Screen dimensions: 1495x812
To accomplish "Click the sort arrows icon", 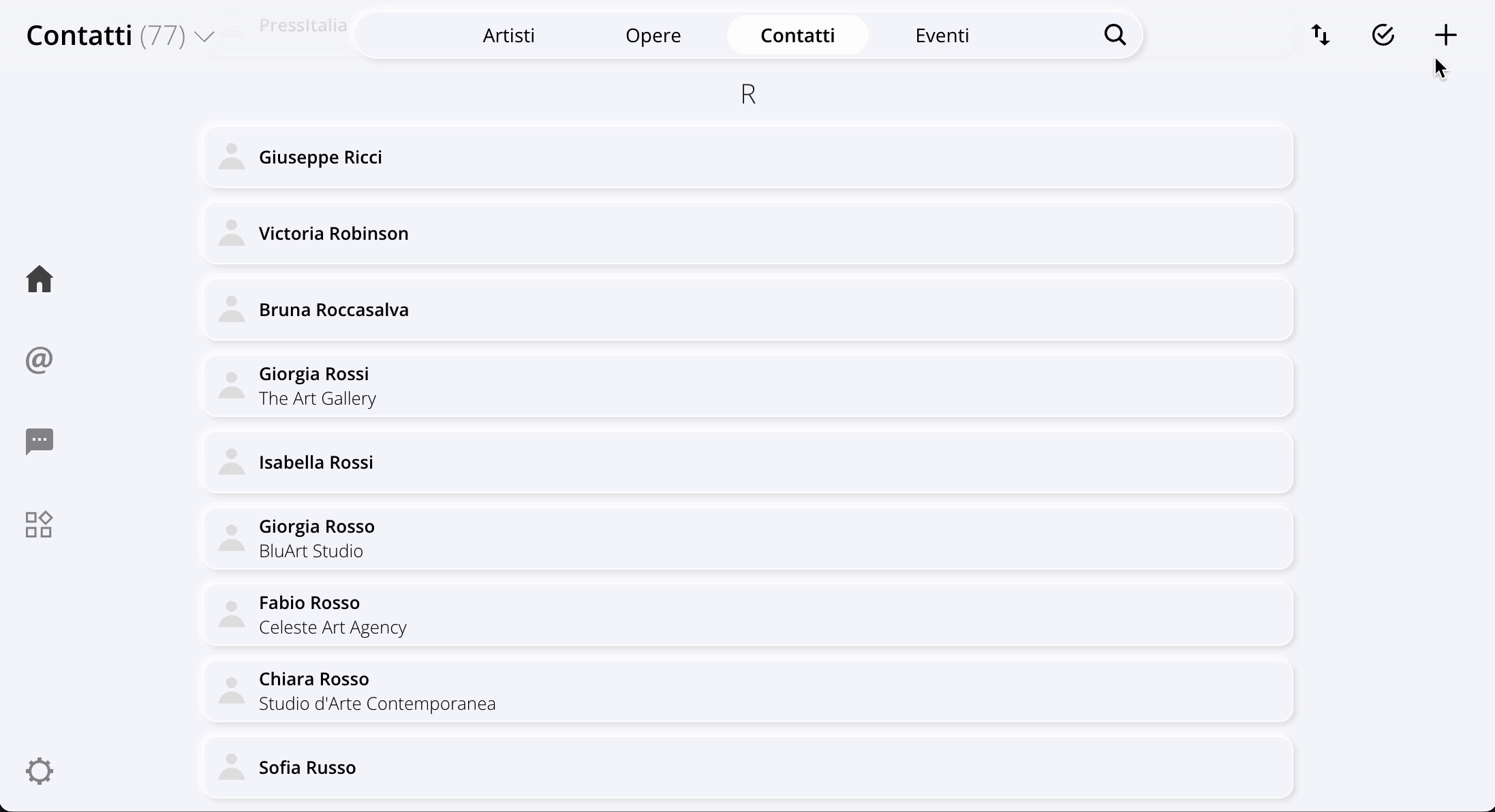I will [1321, 35].
